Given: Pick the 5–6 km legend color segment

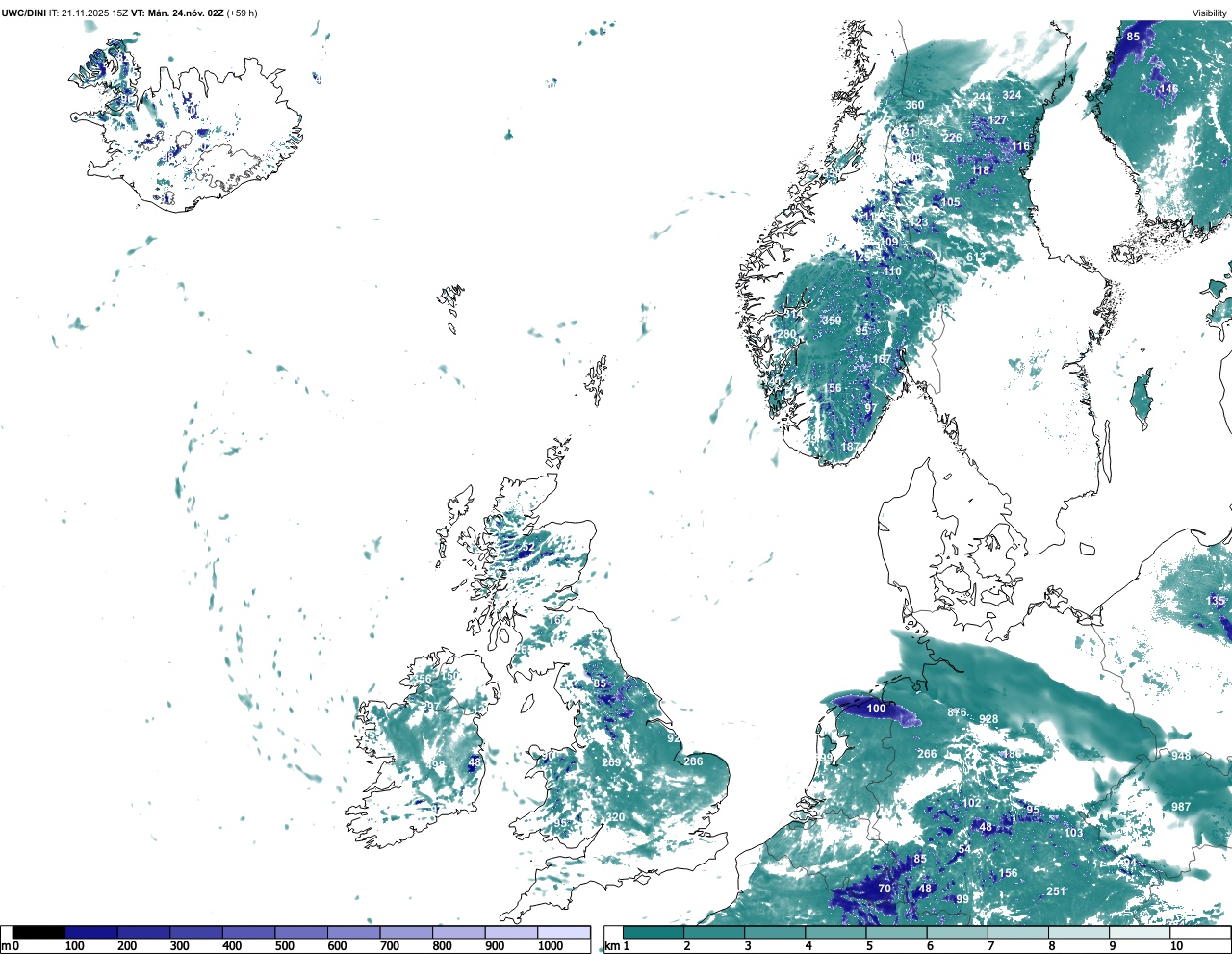Looking at the screenshot, I should click(x=897, y=933).
